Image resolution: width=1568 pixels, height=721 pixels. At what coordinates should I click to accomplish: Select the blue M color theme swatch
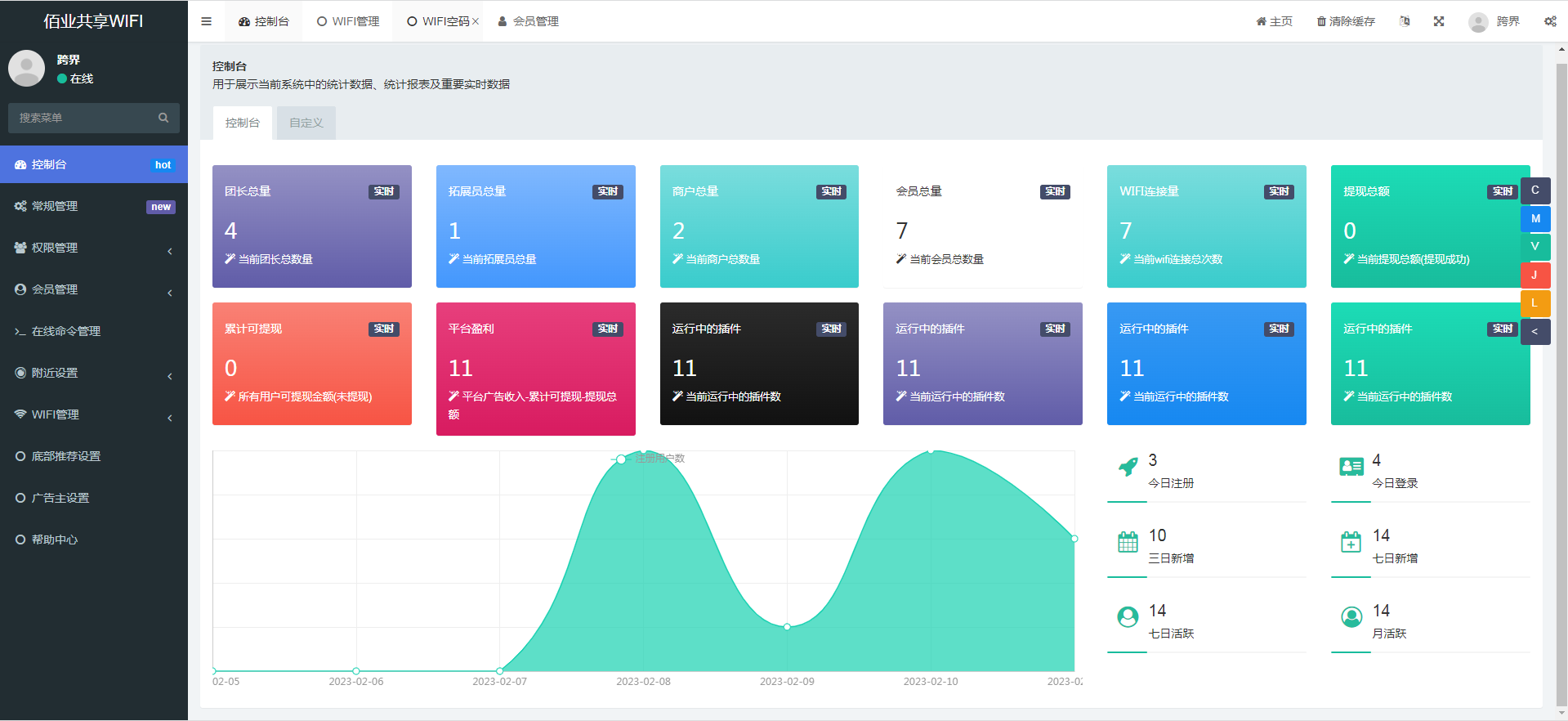pyautogui.click(x=1535, y=218)
